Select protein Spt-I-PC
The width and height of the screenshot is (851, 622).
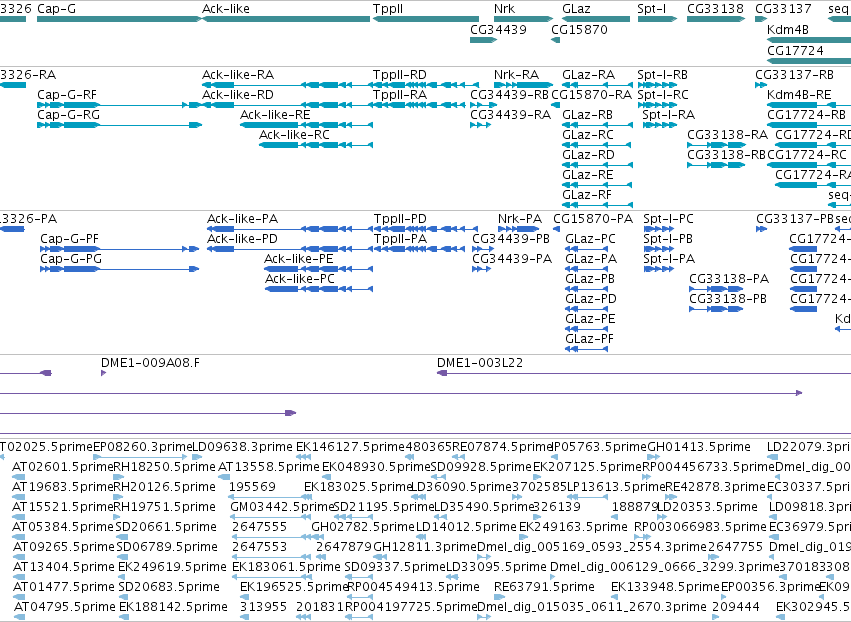[668, 219]
